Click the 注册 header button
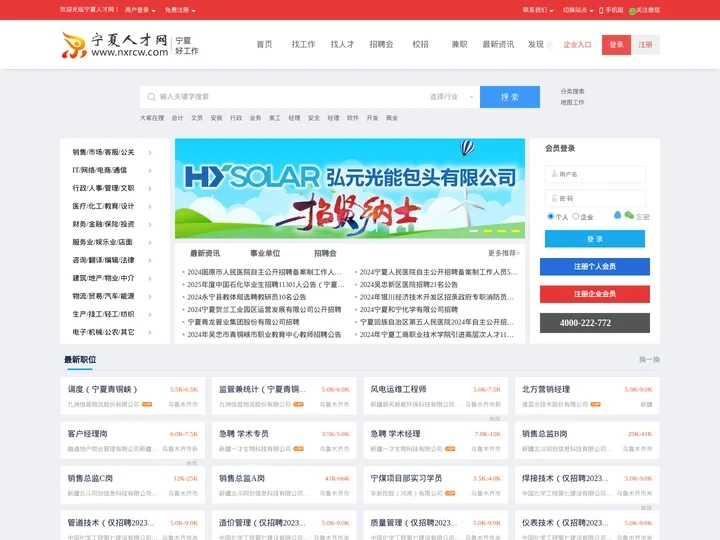The image size is (720, 540). pyautogui.click(x=645, y=45)
